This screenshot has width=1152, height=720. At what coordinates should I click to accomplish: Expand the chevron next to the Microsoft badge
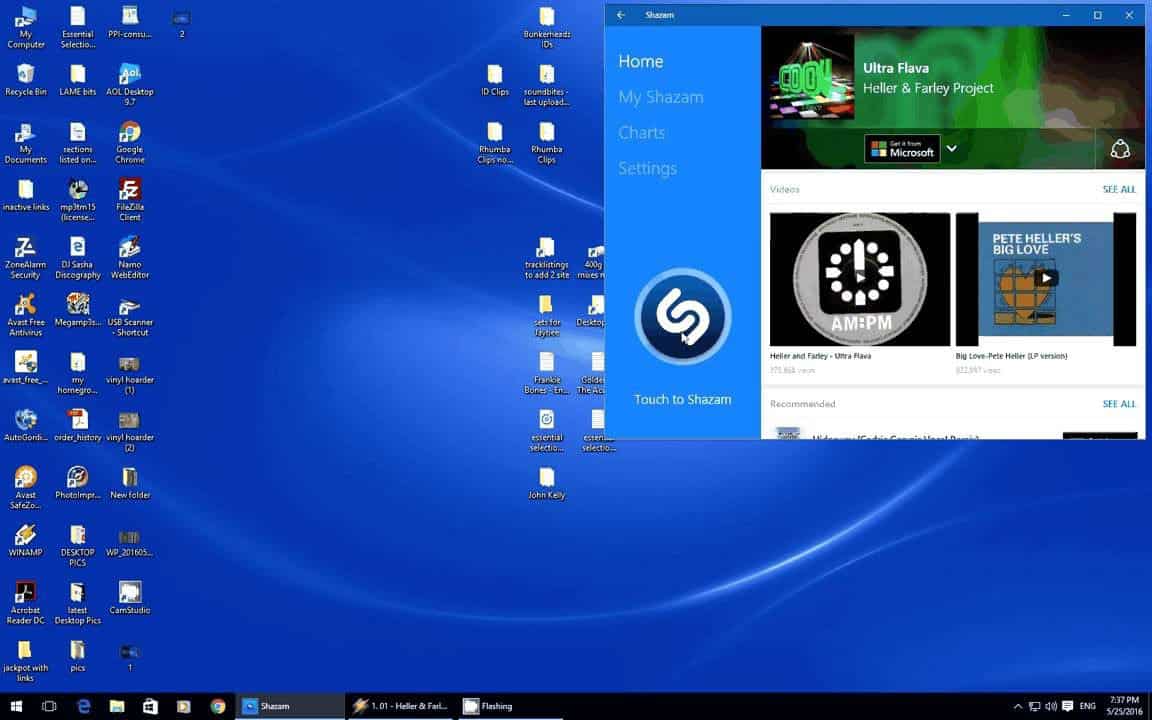pyautogui.click(x=951, y=148)
